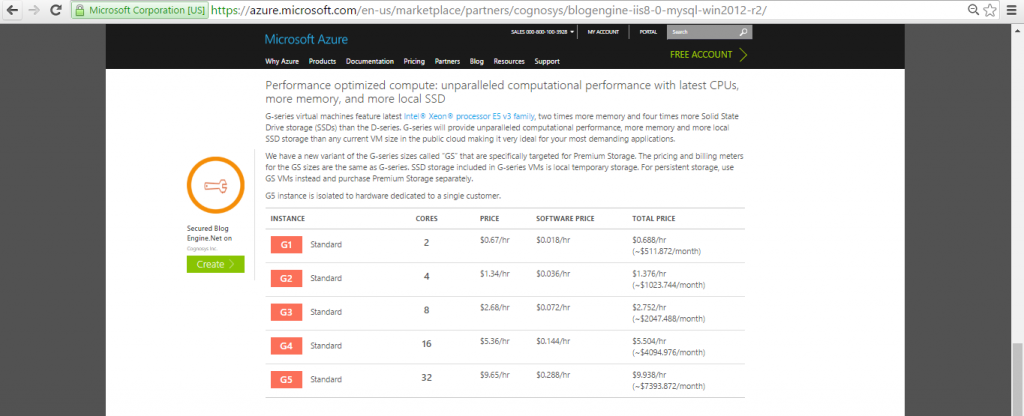The width and height of the screenshot is (1024, 416).
Task: Reload the page with refresh icon
Action: (56, 9)
